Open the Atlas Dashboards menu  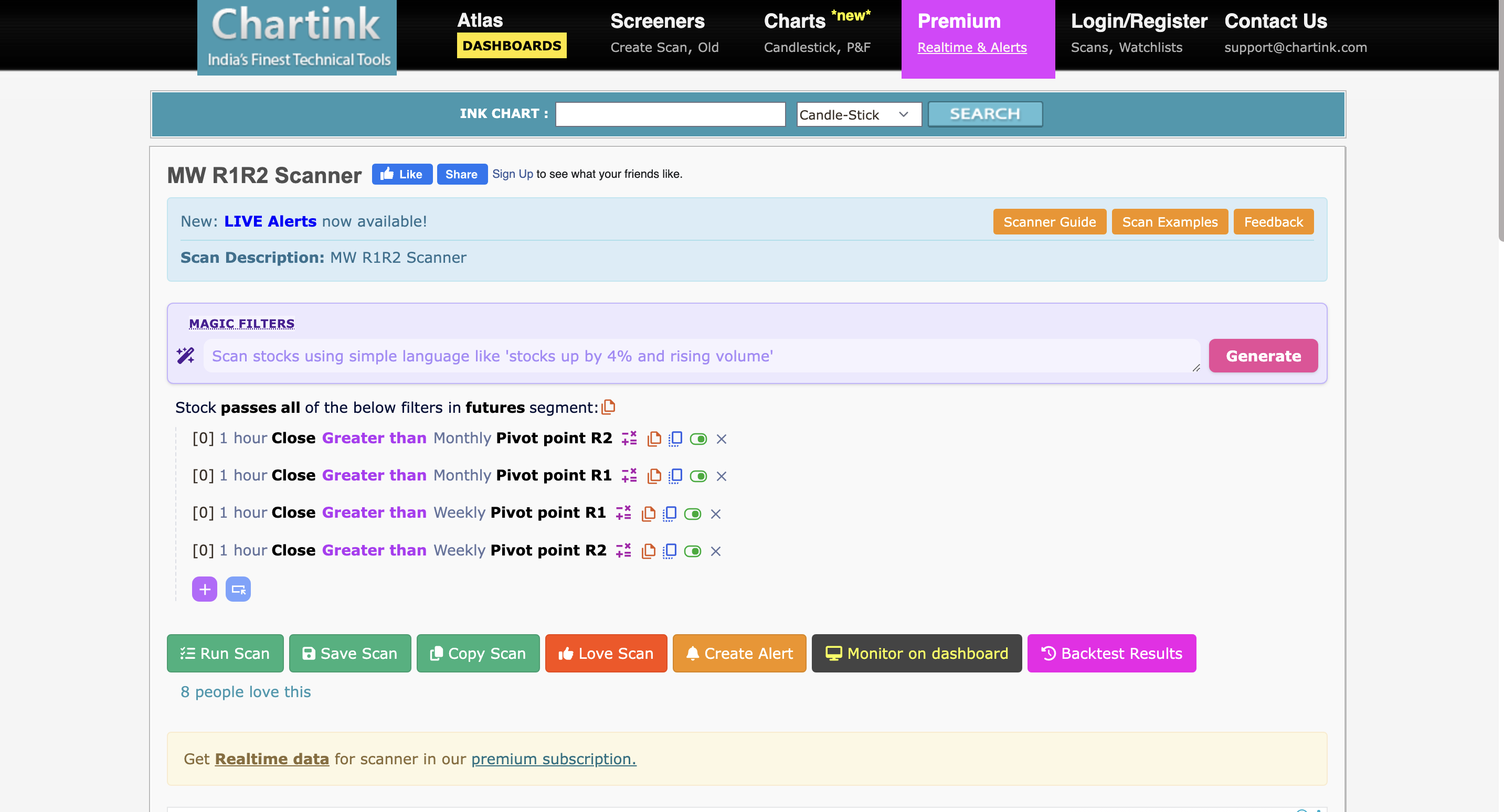coord(512,34)
